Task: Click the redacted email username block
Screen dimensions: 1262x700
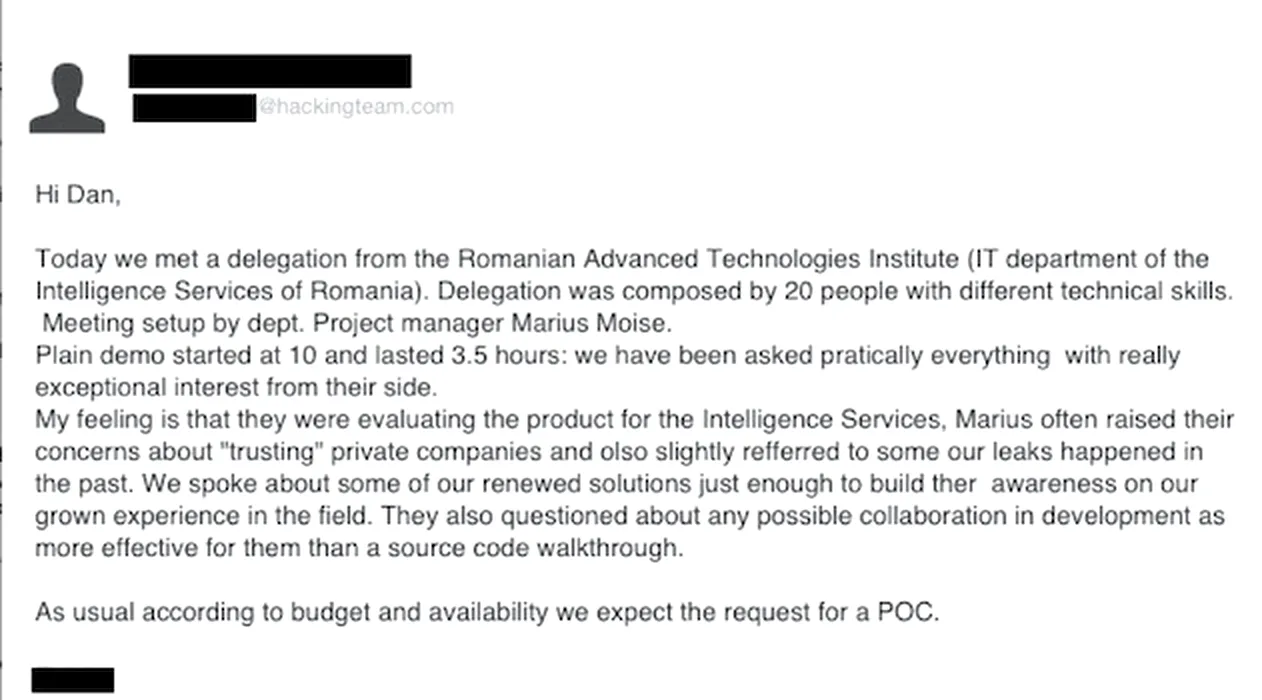Action: pyautogui.click(x=194, y=107)
